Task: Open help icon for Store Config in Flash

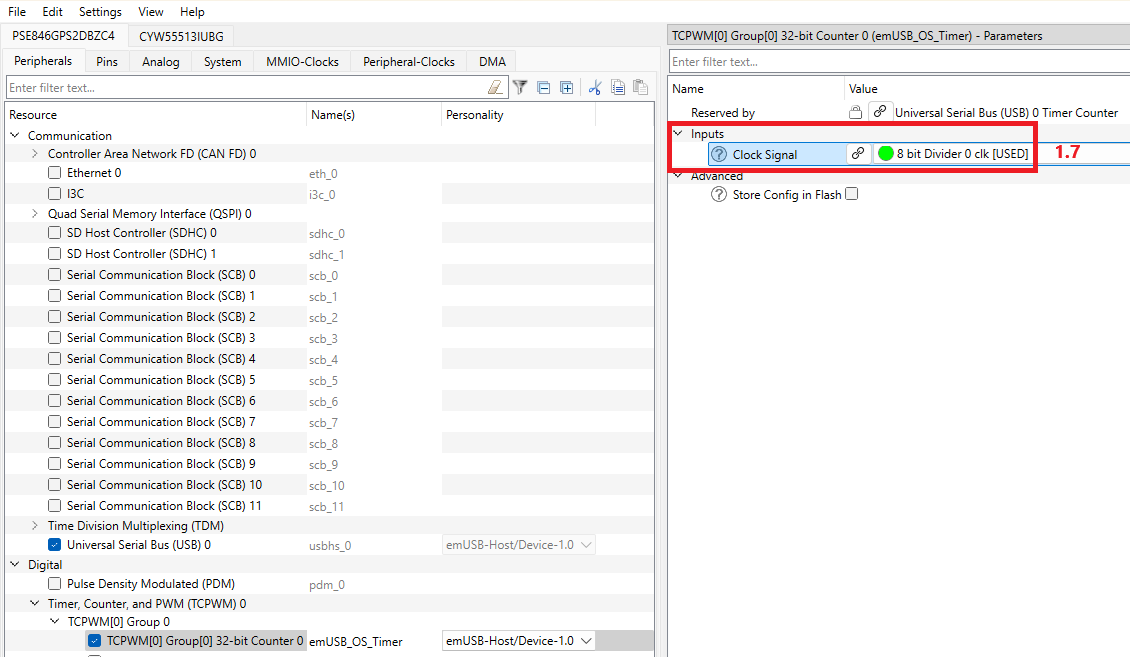Action: click(x=718, y=195)
